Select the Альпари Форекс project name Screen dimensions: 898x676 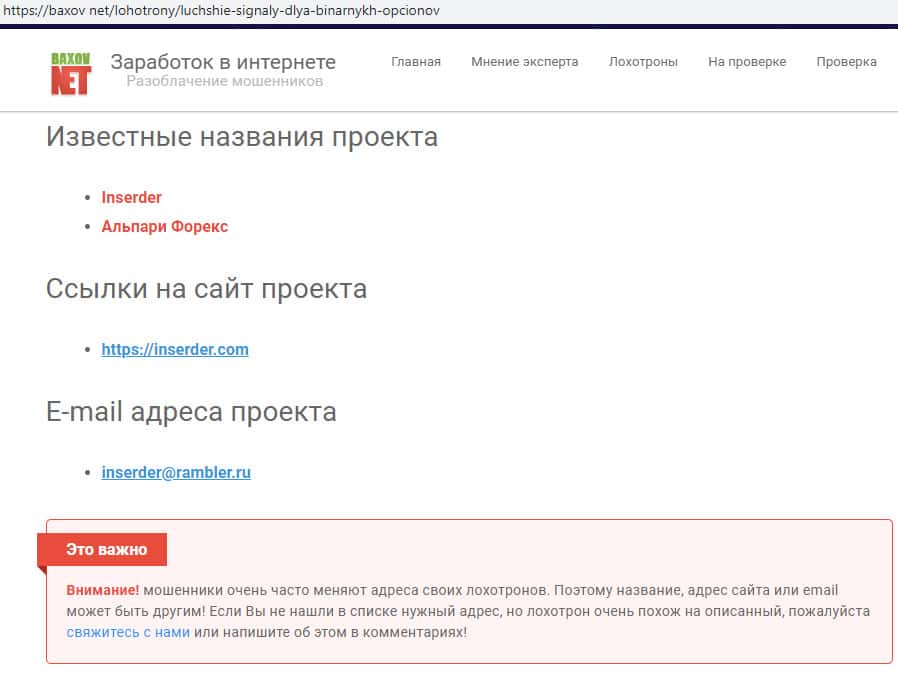(x=164, y=227)
